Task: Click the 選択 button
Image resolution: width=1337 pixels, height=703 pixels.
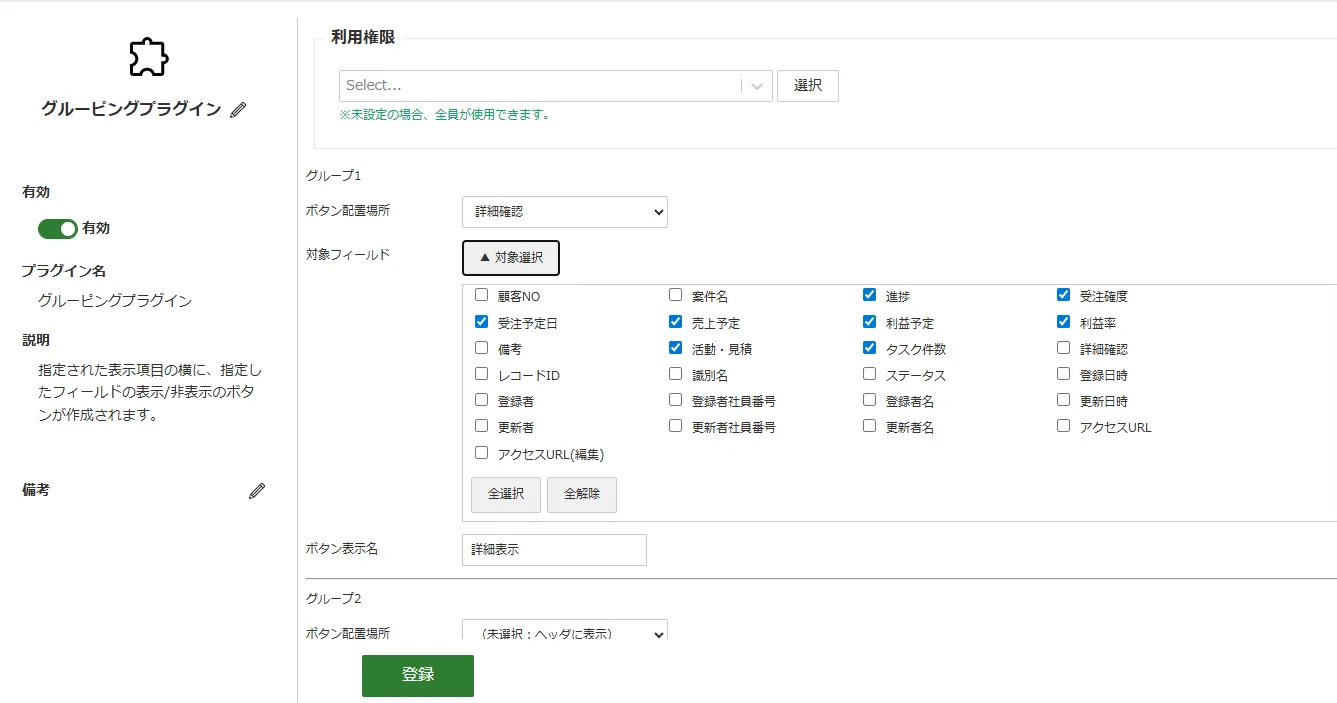Action: pyautogui.click(x=808, y=86)
